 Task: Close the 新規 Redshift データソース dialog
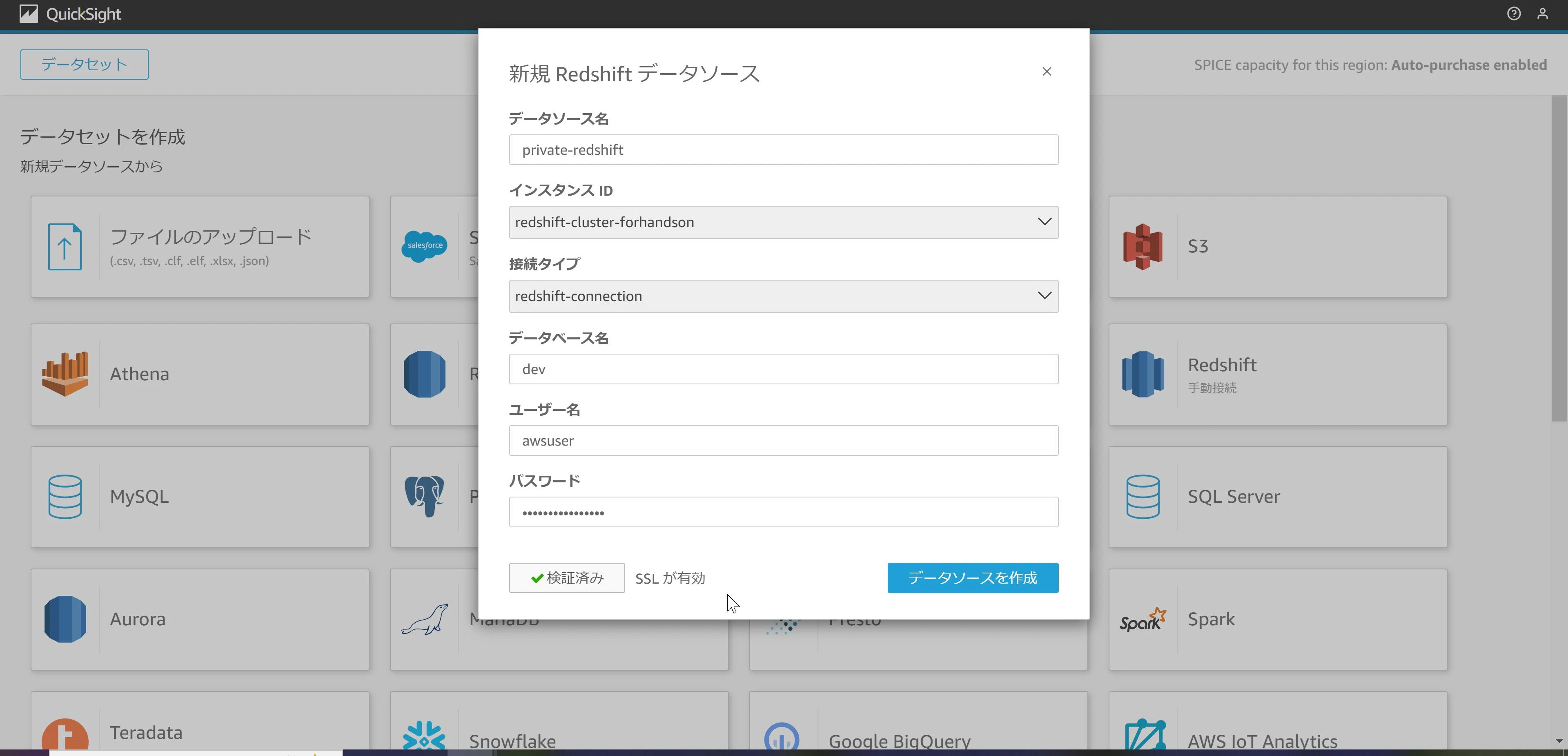[1046, 72]
